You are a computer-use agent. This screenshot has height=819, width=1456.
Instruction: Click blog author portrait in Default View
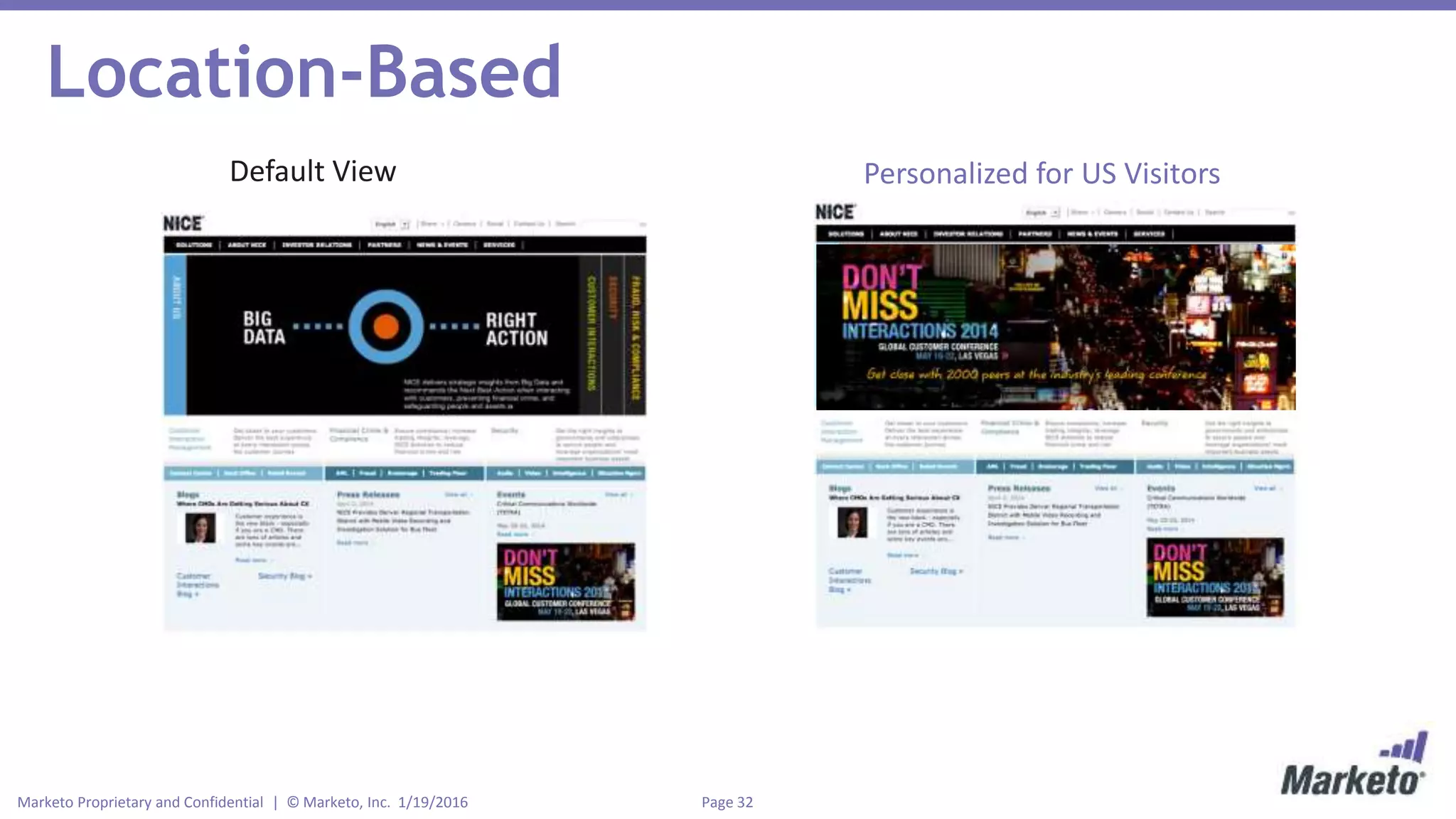[200, 528]
